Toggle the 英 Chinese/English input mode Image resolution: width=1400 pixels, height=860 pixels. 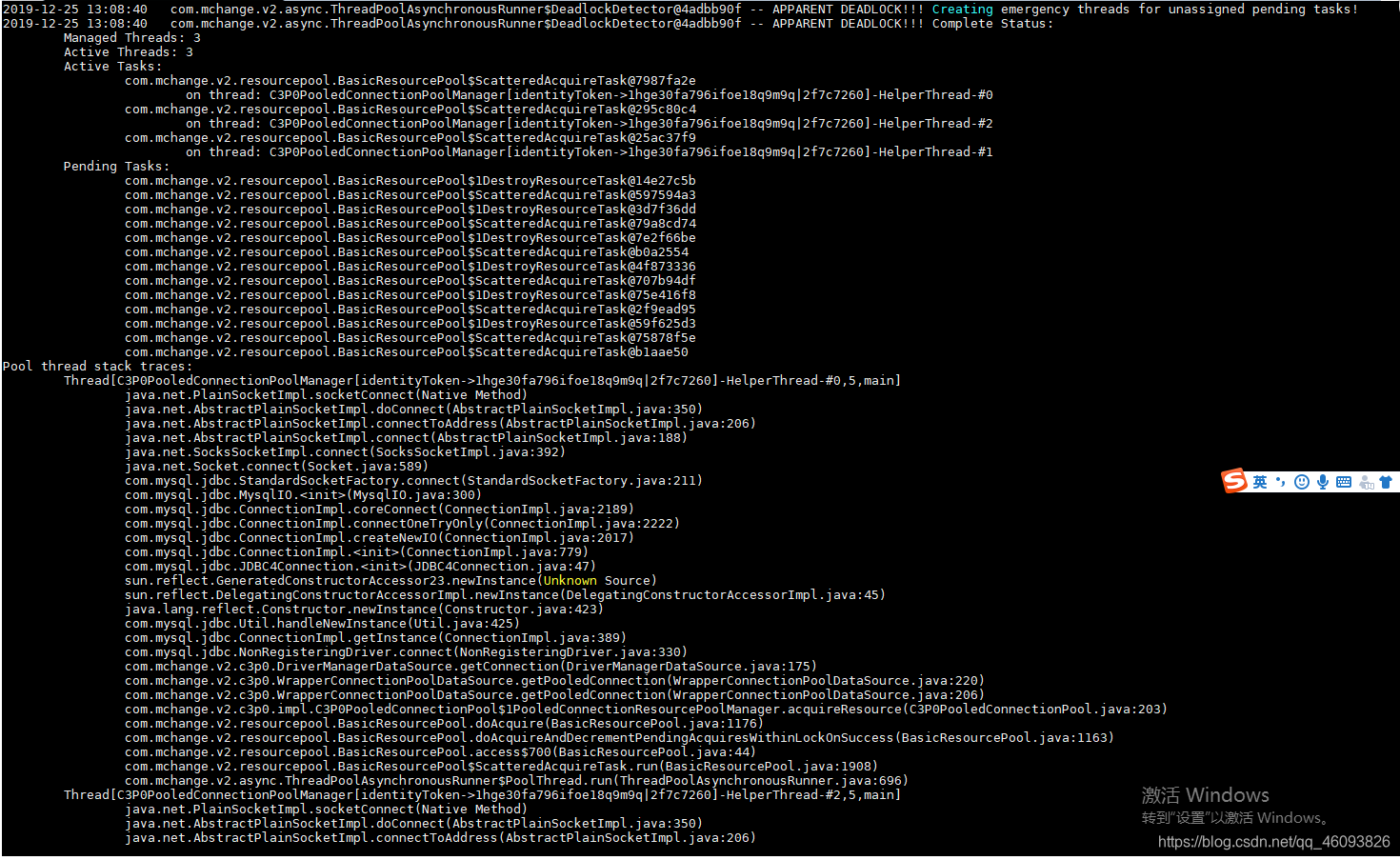[1260, 482]
